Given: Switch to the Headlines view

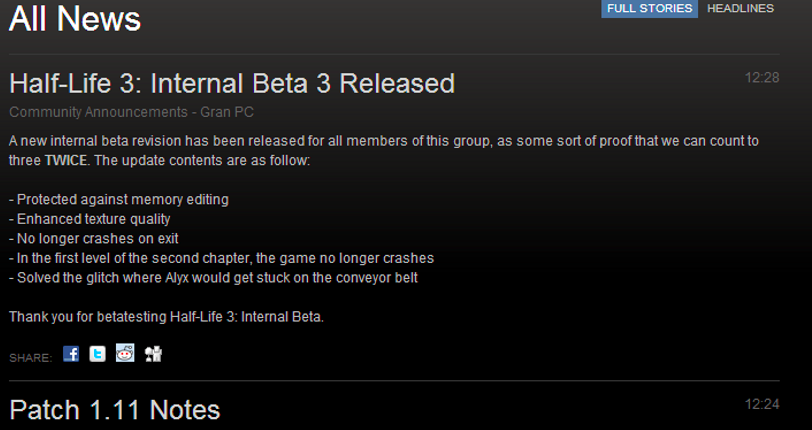Looking at the screenshot, I should click(x=740, y=9).
